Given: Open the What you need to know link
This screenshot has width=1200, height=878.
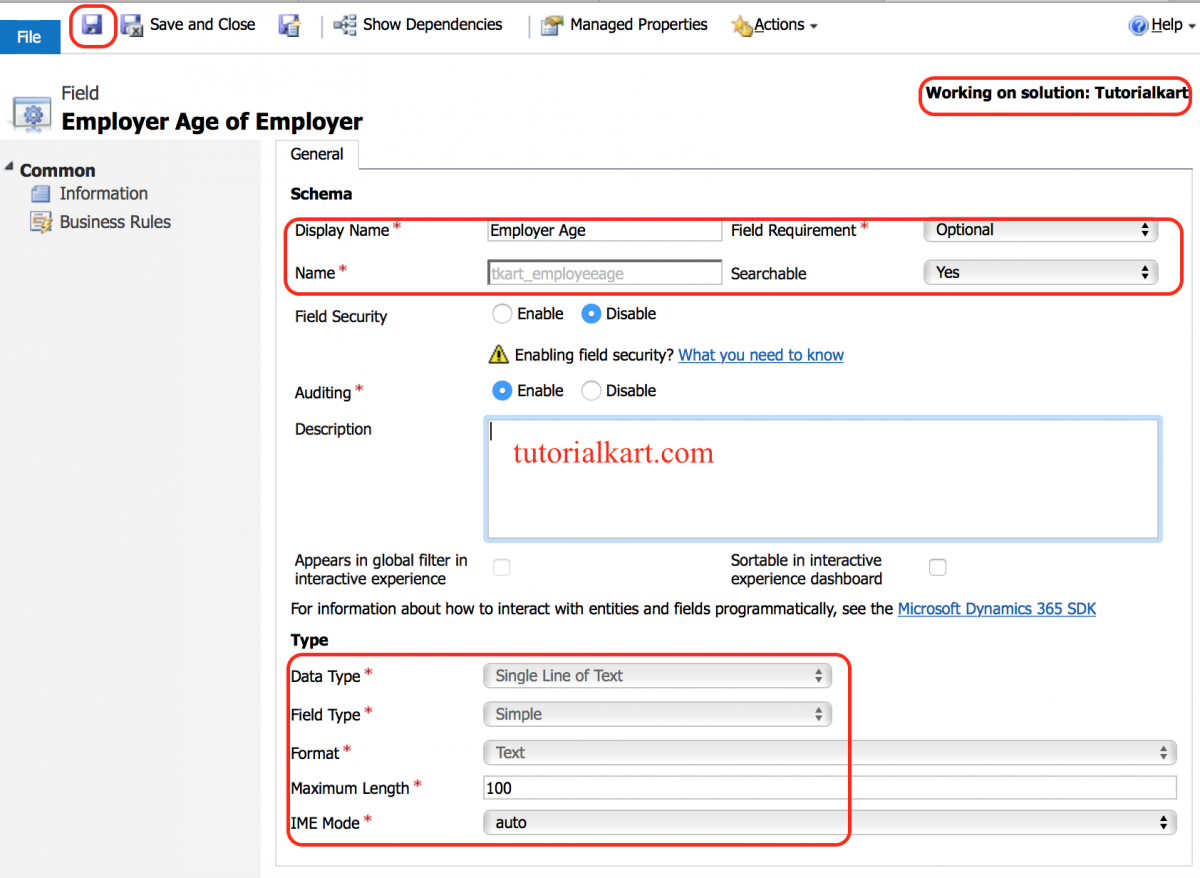Looking at the screenshot, I should click(x=761, y=354).
